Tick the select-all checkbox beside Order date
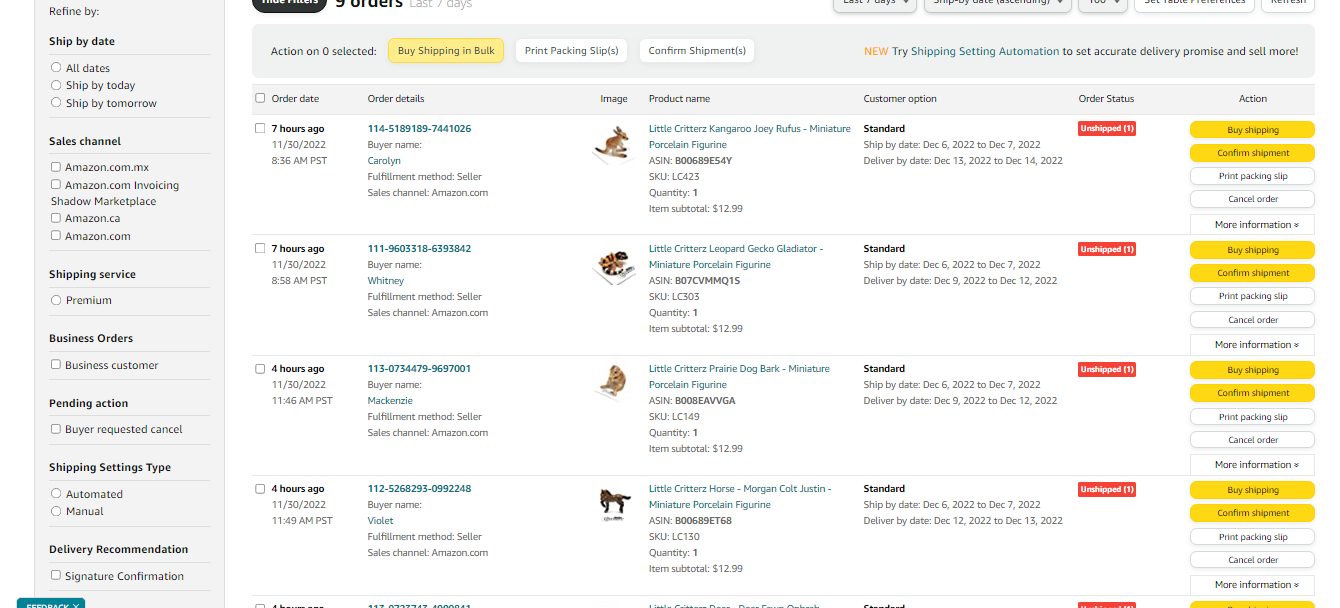This screenshot has height=608, width=1340. [261, 98]
